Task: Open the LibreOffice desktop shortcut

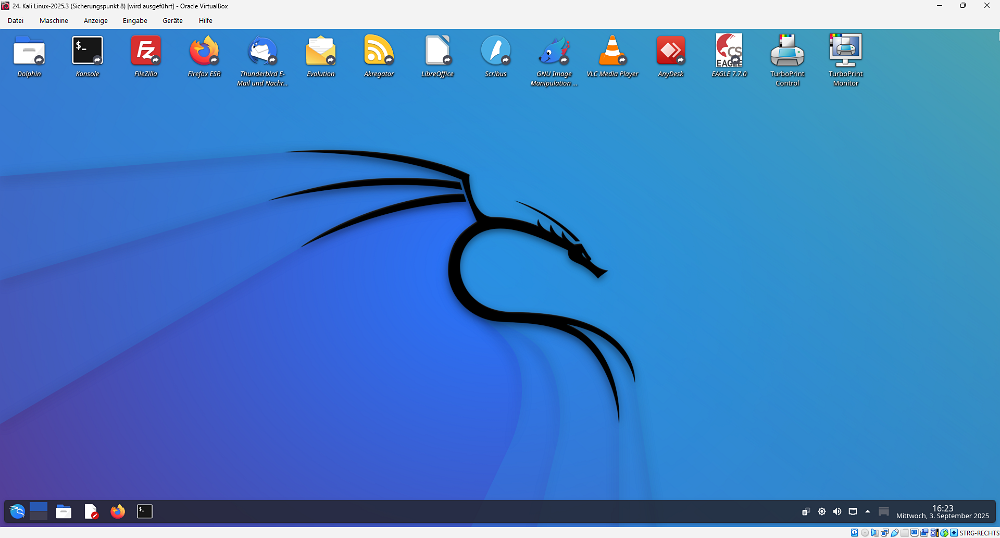Action: (x=437, y=50)
